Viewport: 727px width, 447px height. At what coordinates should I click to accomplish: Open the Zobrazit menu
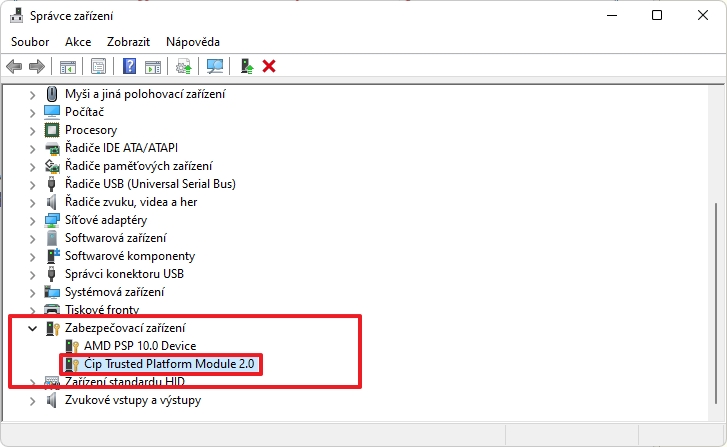coord(128,42)
